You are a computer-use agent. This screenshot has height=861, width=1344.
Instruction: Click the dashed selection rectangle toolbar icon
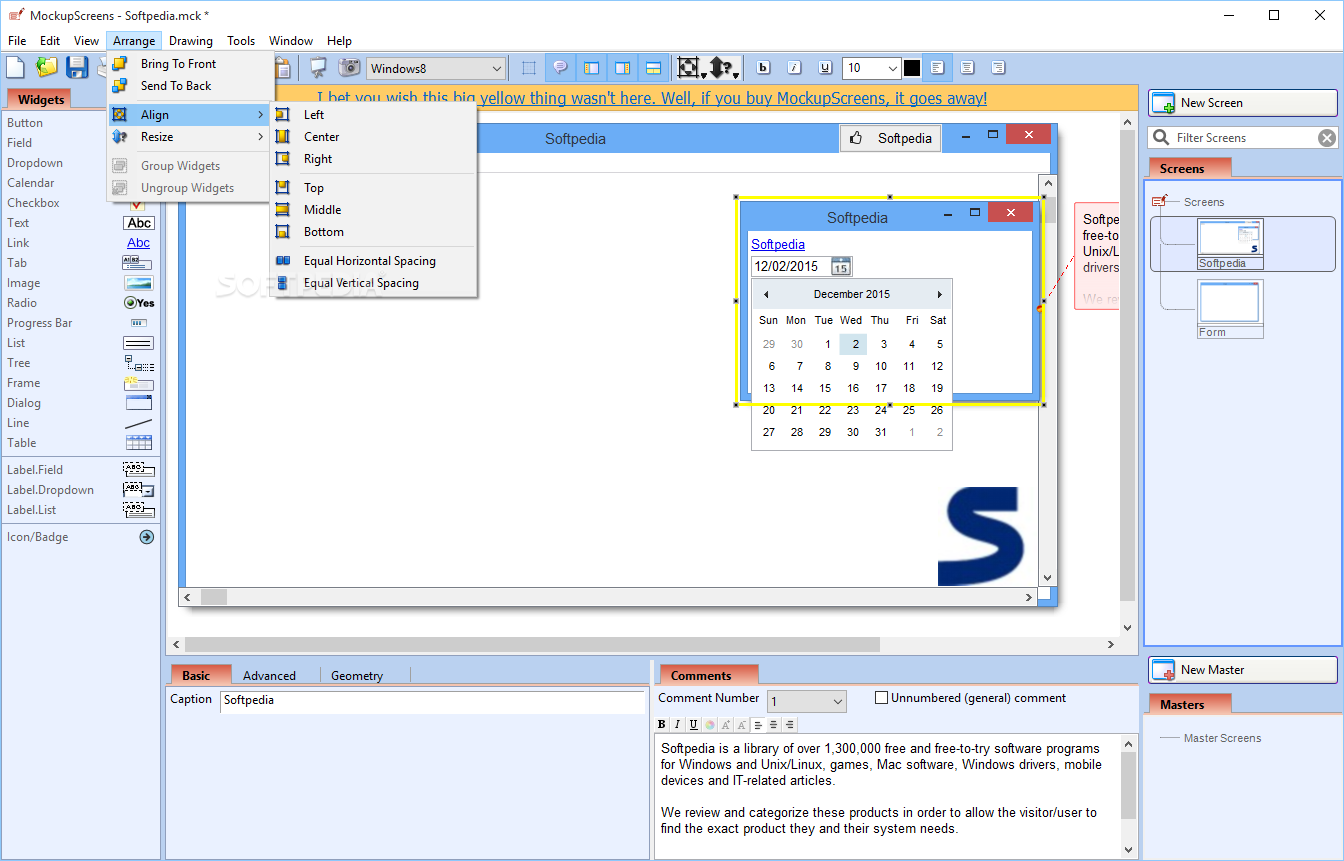529,68
